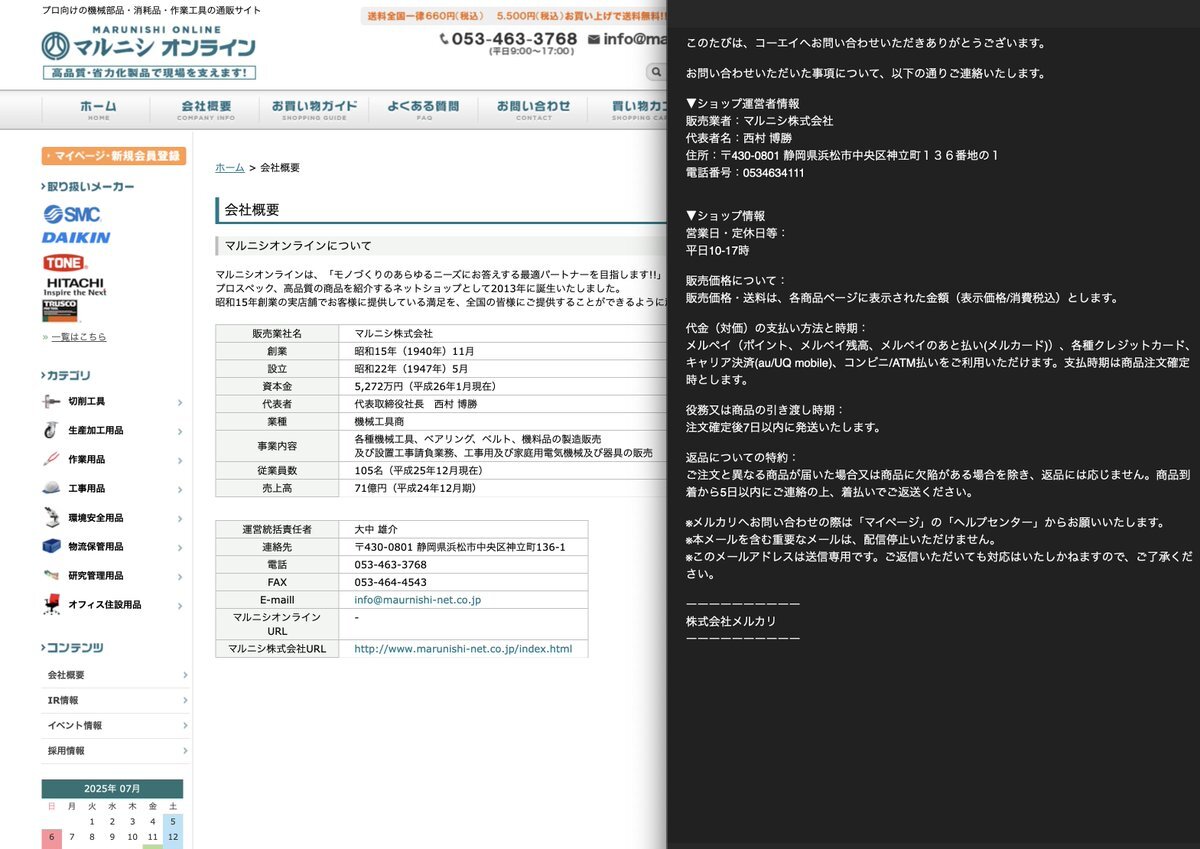Click the free shipping promotion banner
This screenshot has width=1200, height=849.
(514, 16)
